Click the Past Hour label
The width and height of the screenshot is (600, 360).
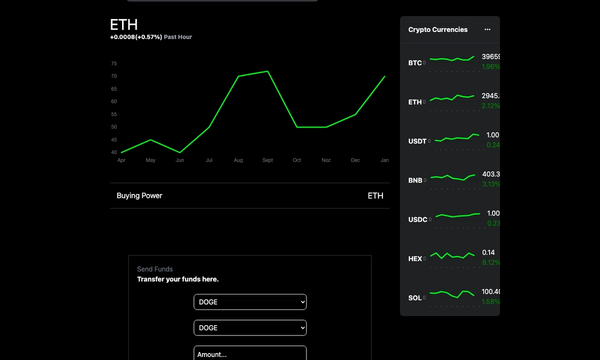[178, 37]
